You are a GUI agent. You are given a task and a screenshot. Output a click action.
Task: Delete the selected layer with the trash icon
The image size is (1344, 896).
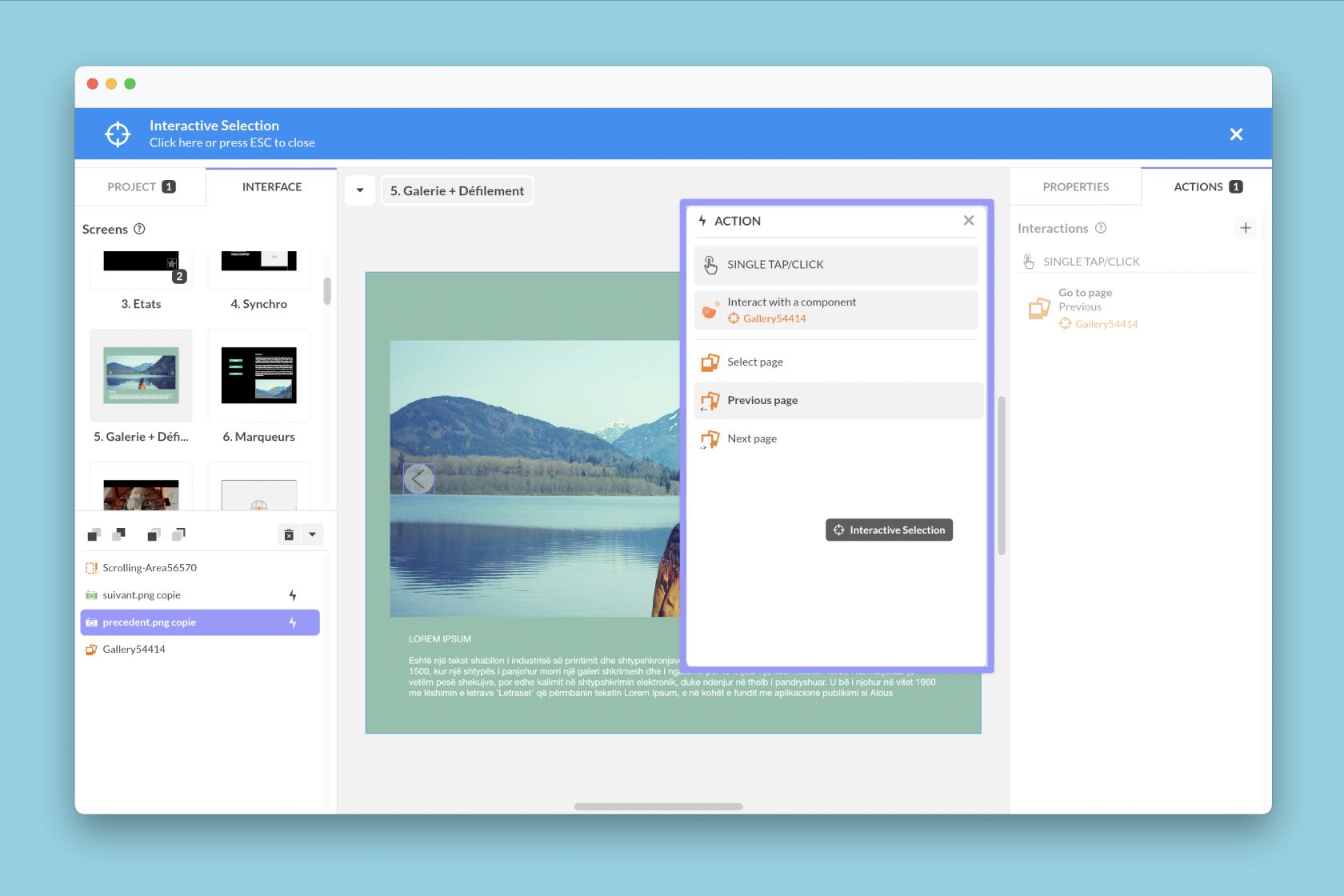(289, 534)
